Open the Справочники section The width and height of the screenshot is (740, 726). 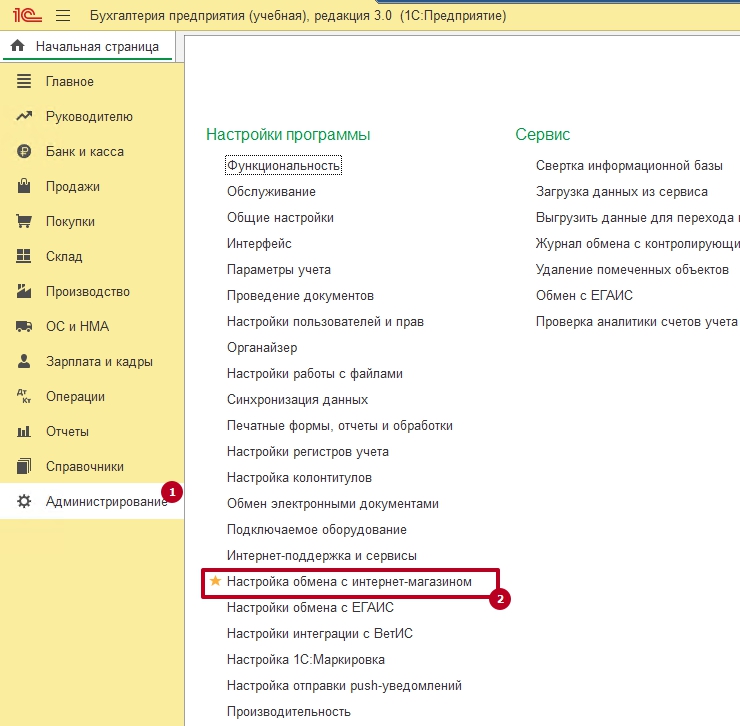click(85, 467)
